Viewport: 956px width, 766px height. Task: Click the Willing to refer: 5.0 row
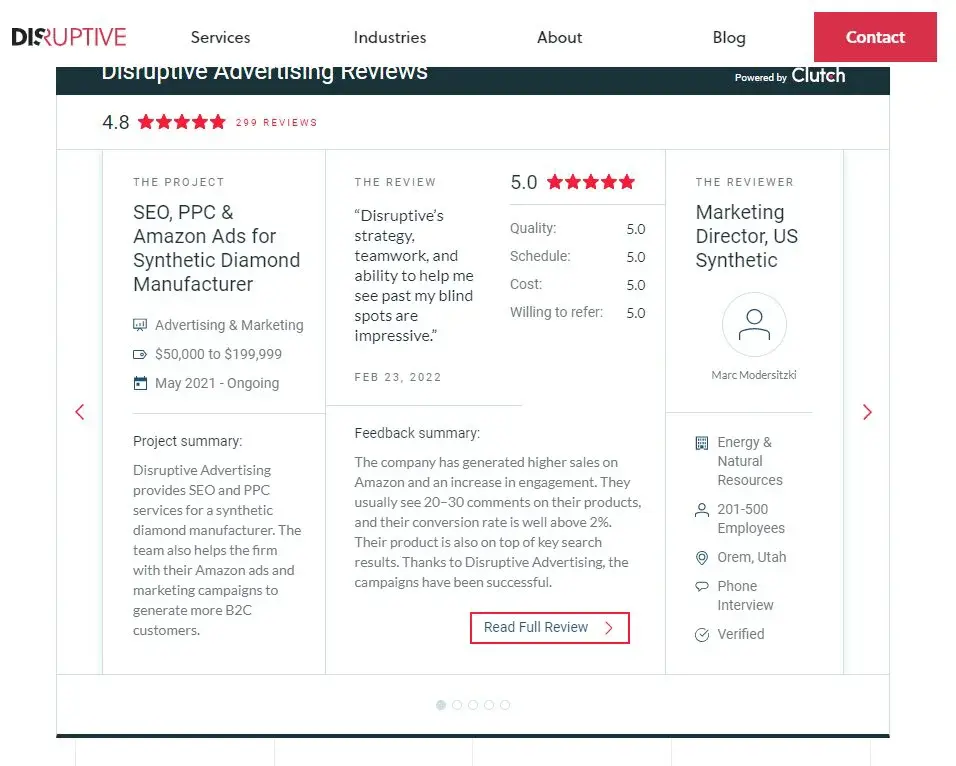click(x=577, y=313)
